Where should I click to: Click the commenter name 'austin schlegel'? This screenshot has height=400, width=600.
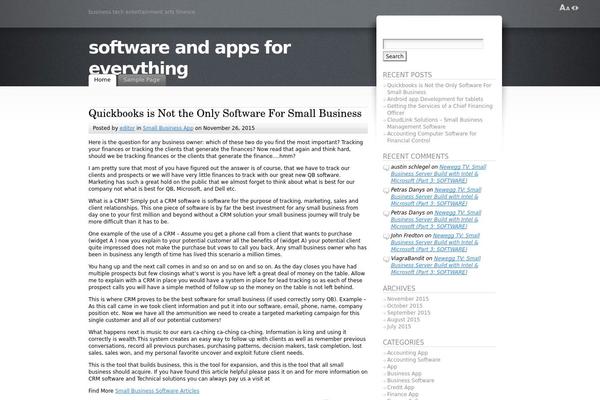pos(410,167)
